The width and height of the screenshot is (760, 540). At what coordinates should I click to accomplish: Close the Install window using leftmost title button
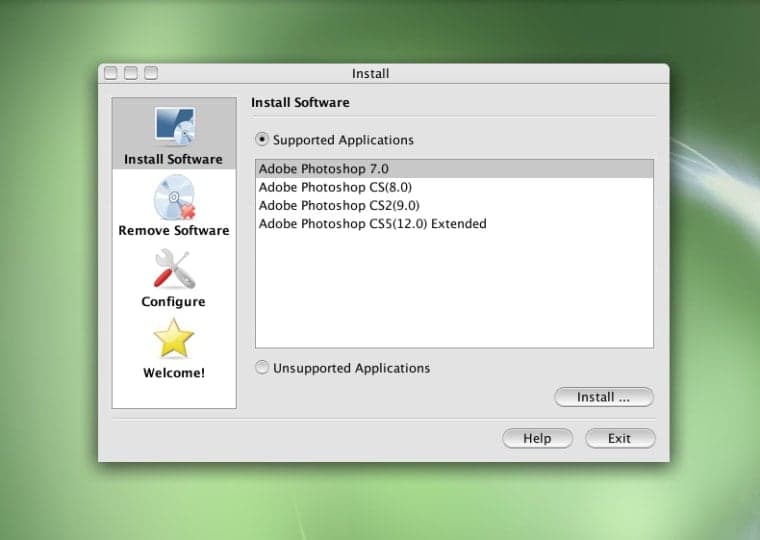(x=111, y=73)
